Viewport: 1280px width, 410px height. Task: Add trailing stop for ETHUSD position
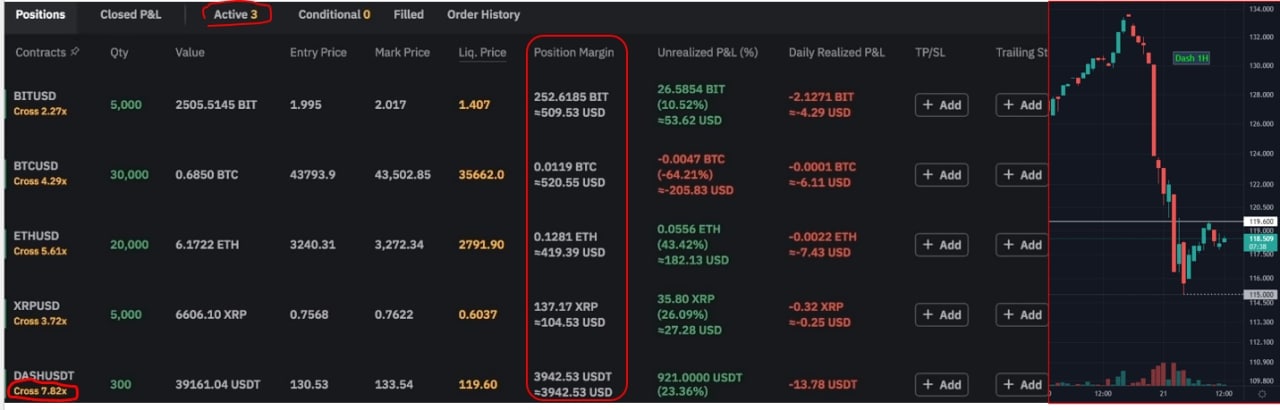coord(1021,245)
